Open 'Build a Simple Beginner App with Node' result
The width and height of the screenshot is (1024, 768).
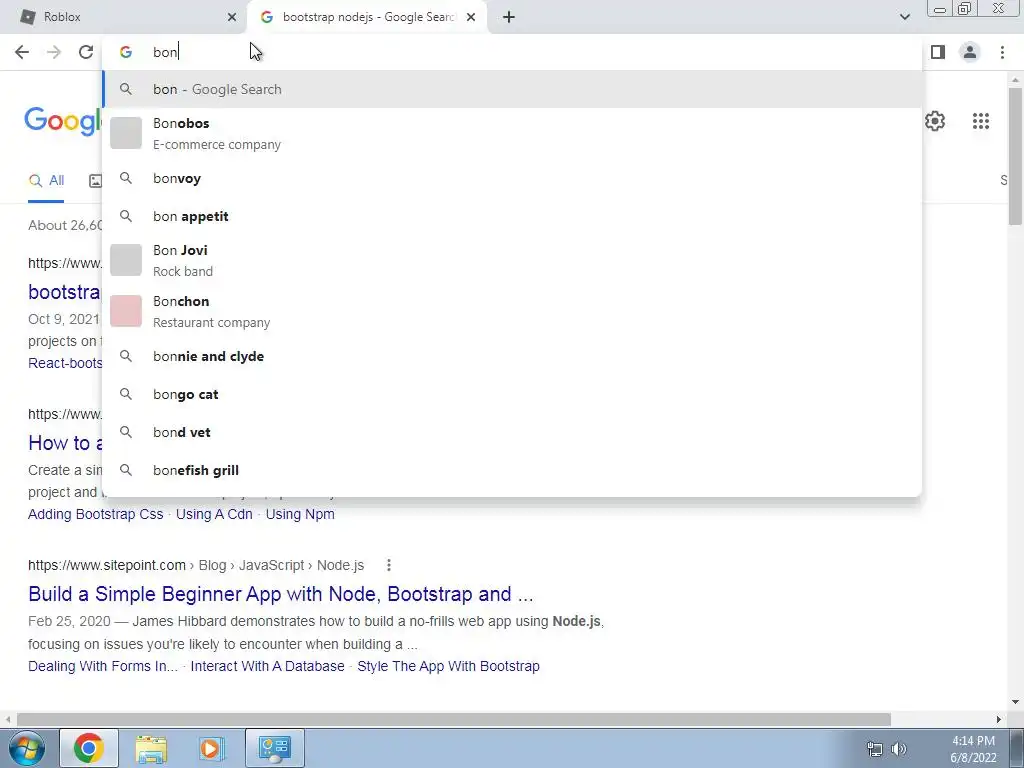click(x=281, y=594)
